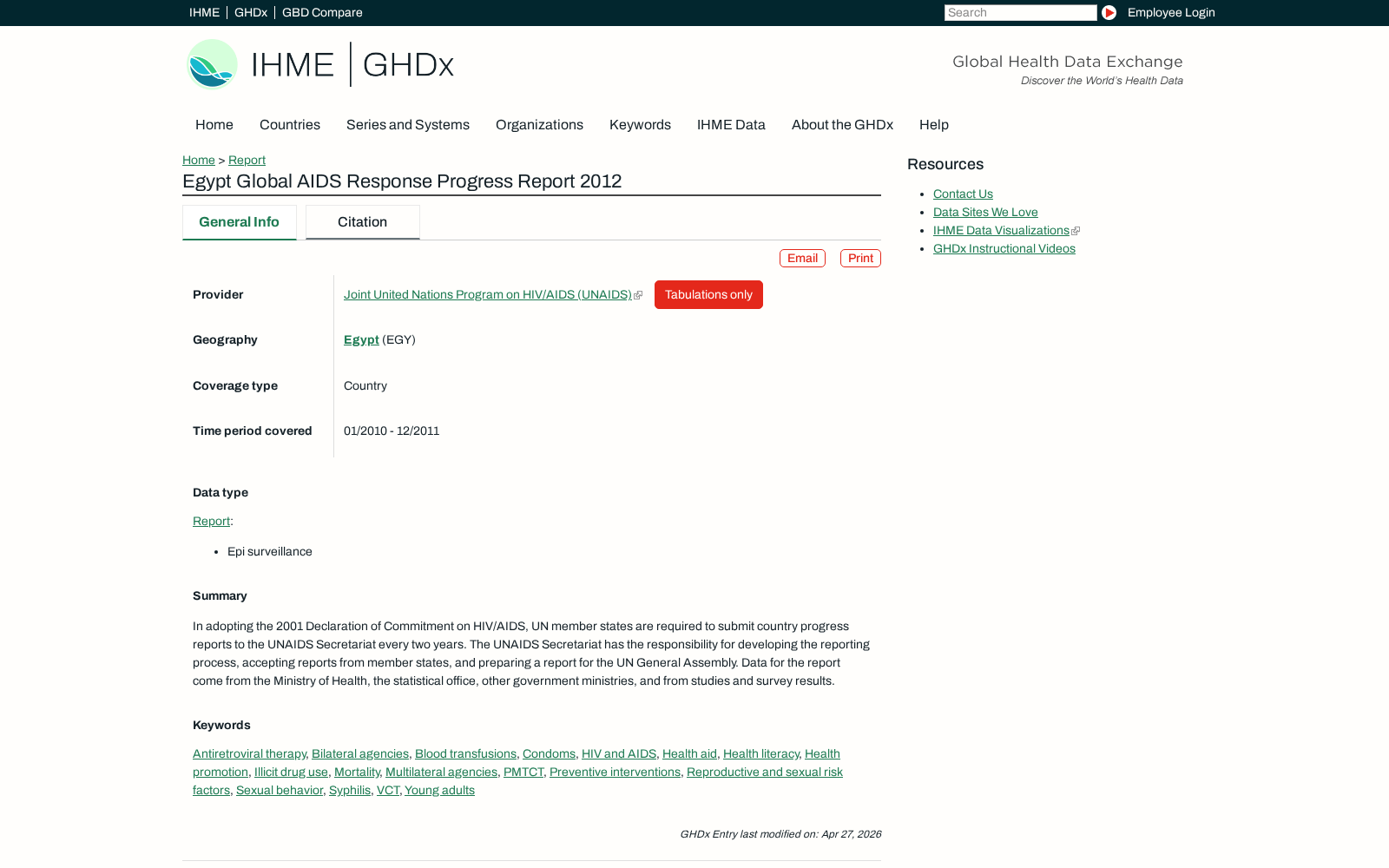This screenshot has height=868, width=1389.
Task: Click the Search input field
Action: pyautogui.click(x=1020, y=12)
